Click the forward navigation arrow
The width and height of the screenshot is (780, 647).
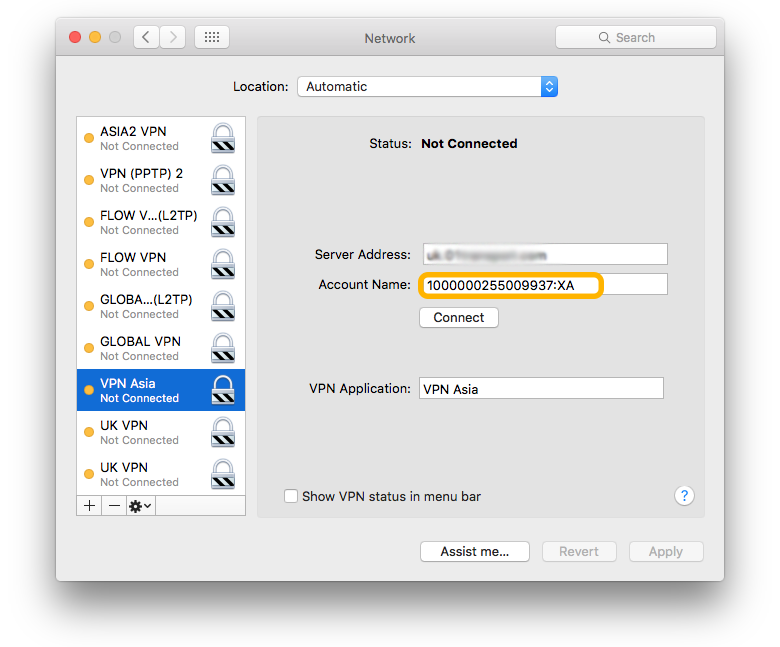point(173,37)
